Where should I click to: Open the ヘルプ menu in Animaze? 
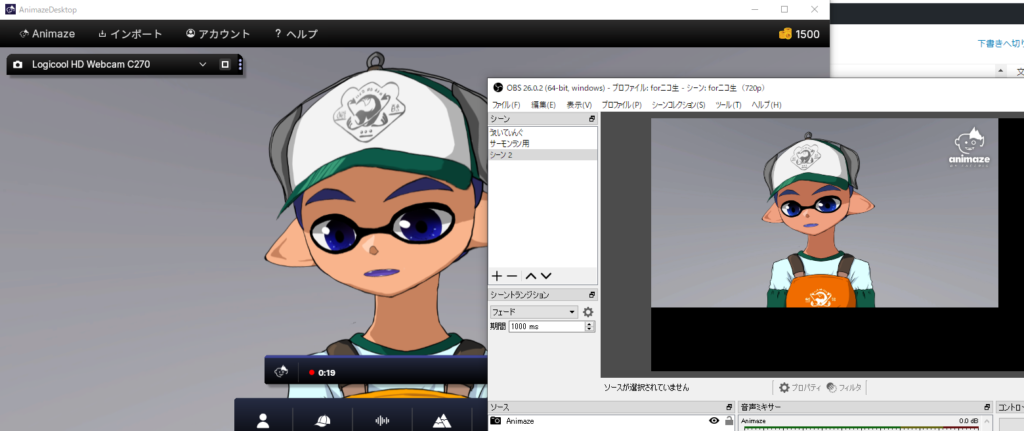tap(296, 34)
